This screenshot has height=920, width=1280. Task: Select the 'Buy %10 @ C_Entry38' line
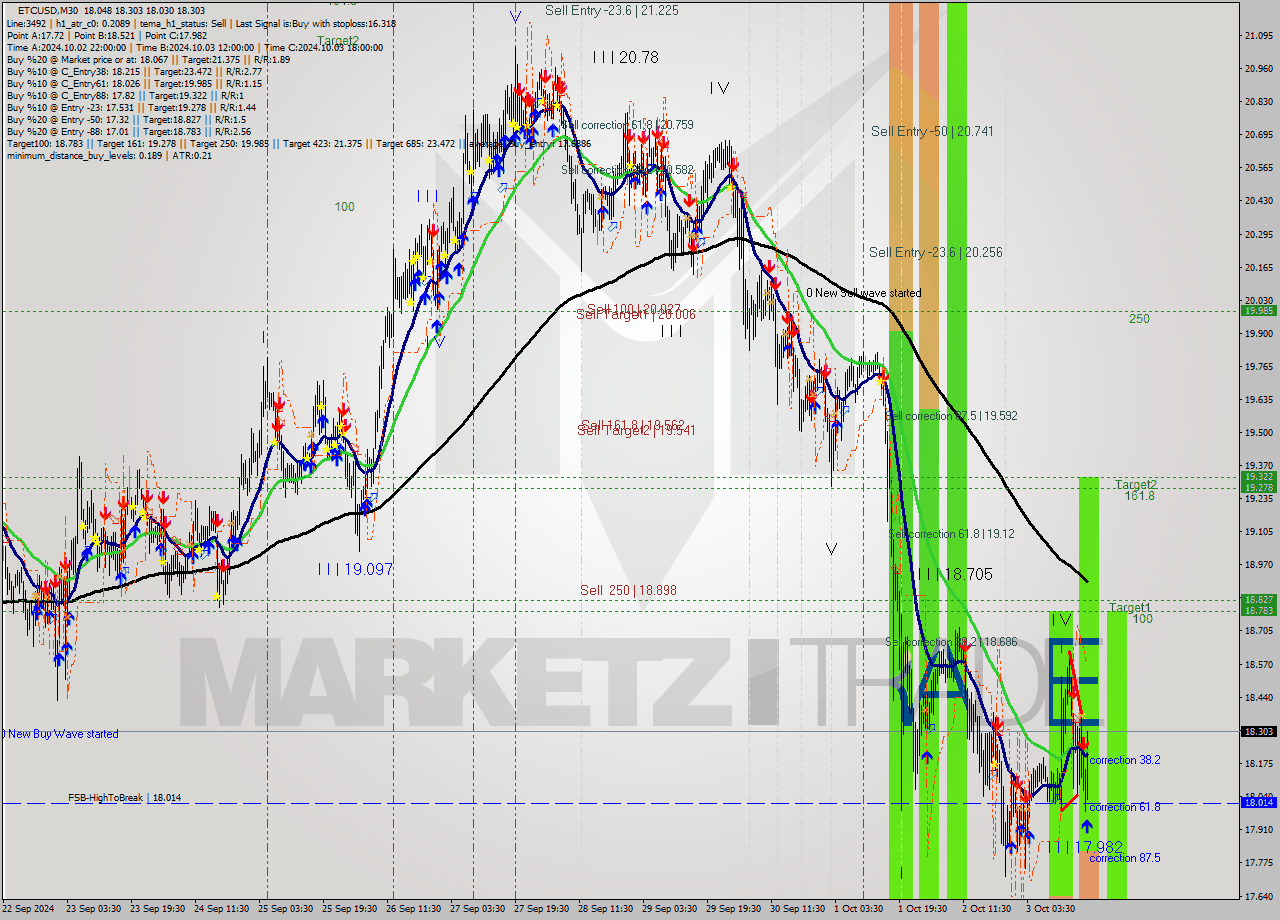(134, 71)
